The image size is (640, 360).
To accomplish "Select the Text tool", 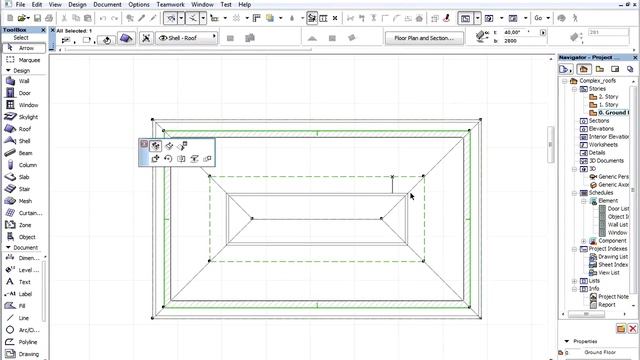I will pyautogui.click(x=23, y=282).
